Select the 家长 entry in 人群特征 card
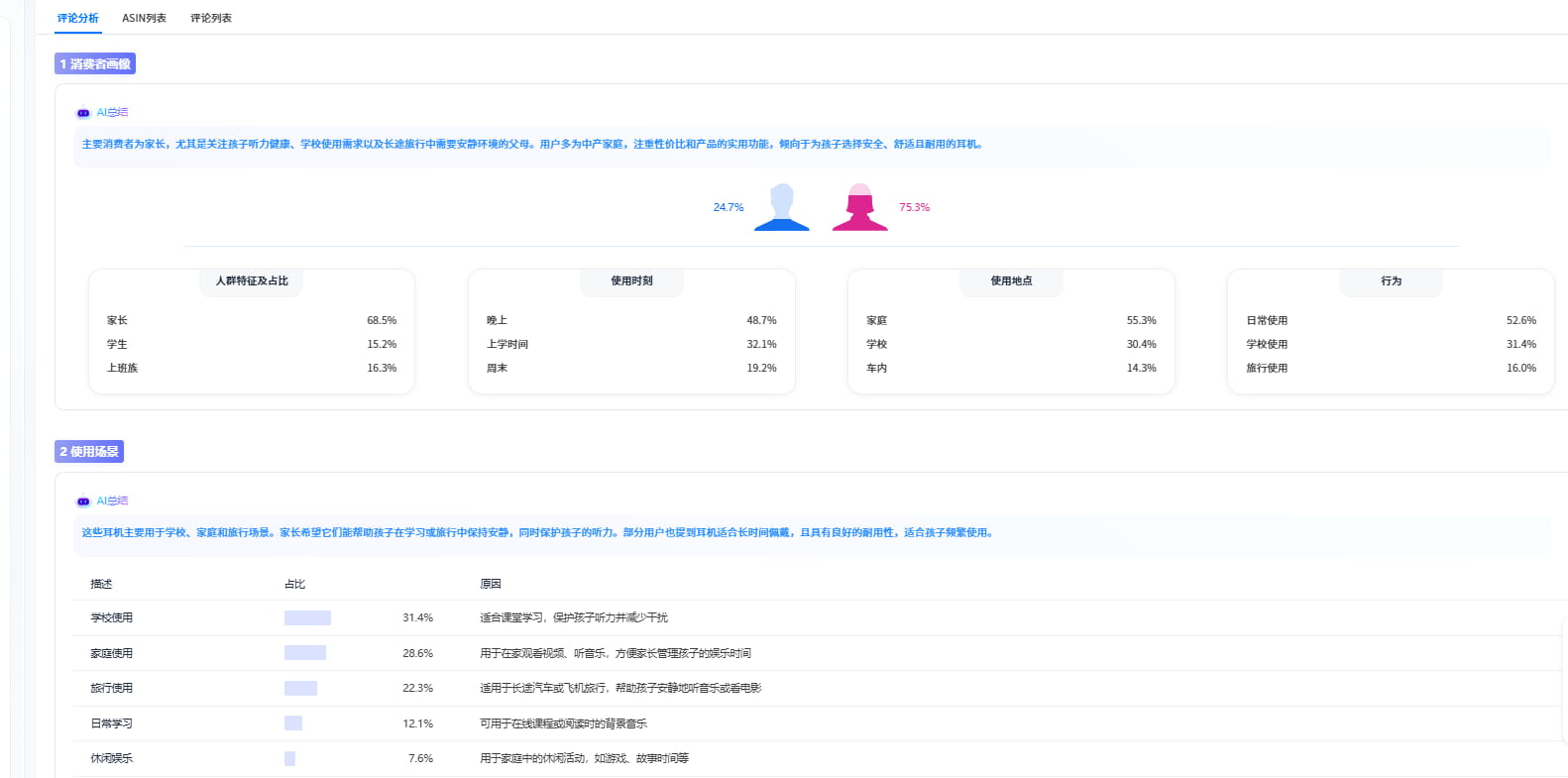Viewport: 1568px width, 778px height. pyautogui.click(x=117, y=321)
